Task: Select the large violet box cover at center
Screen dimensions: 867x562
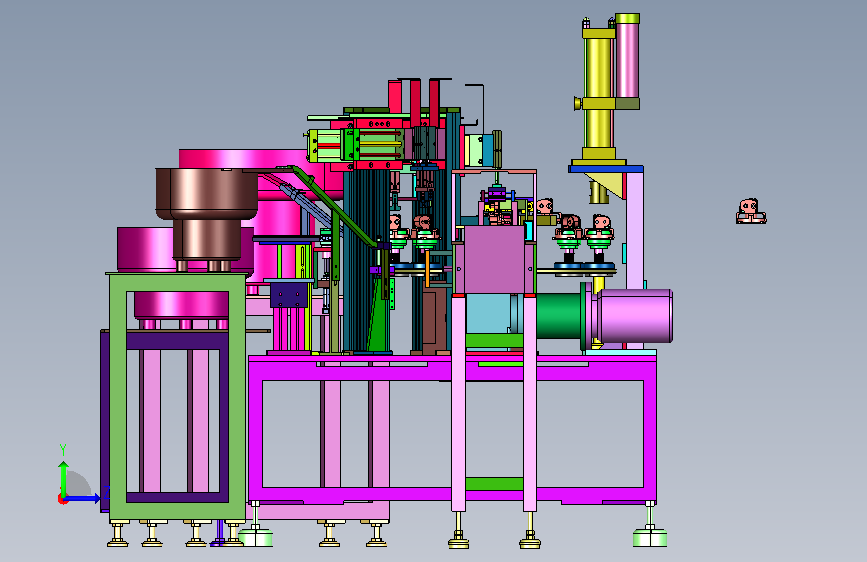Action: (x=494, y=259)
